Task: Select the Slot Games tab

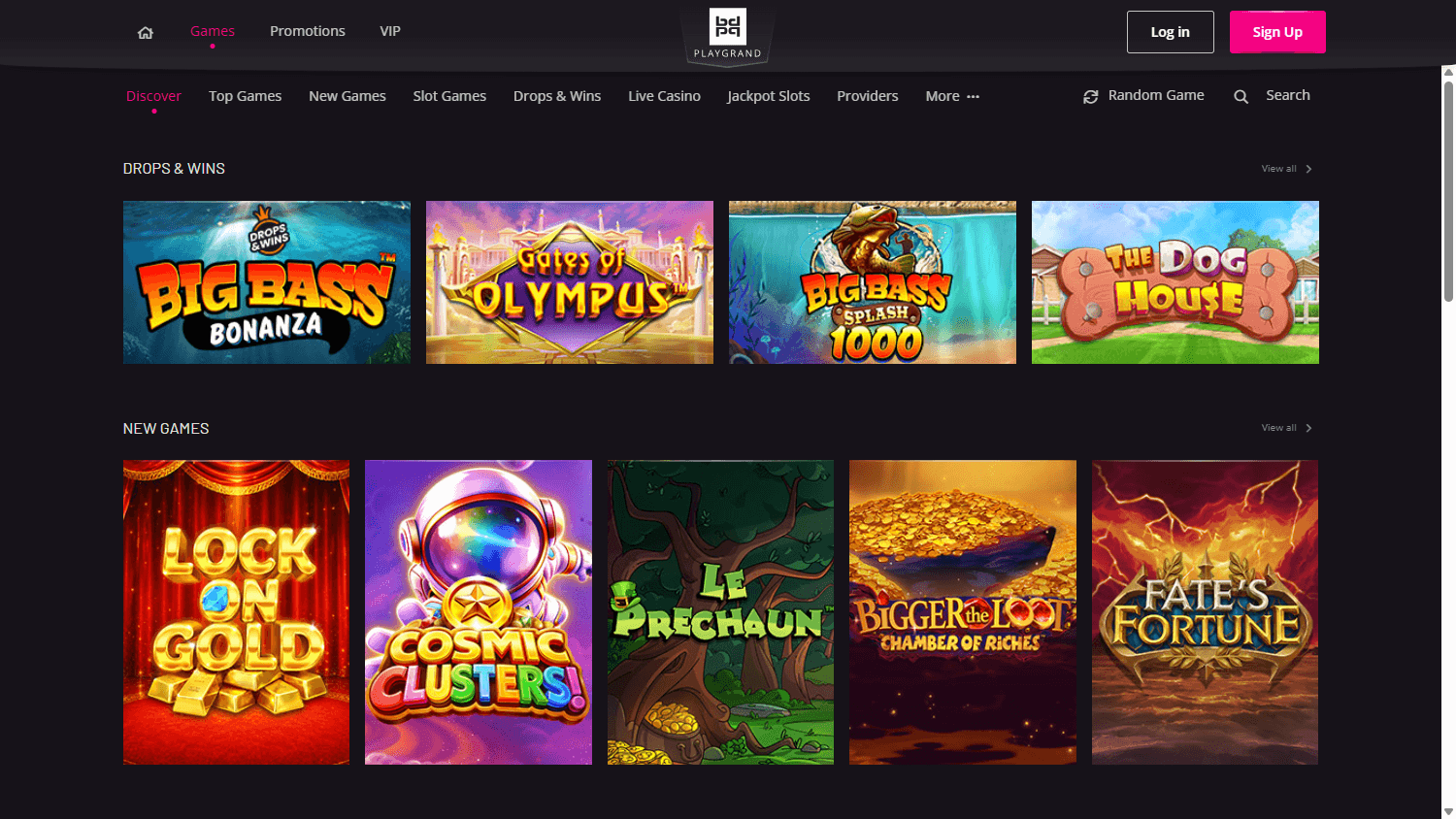Action: pos(449,96)
